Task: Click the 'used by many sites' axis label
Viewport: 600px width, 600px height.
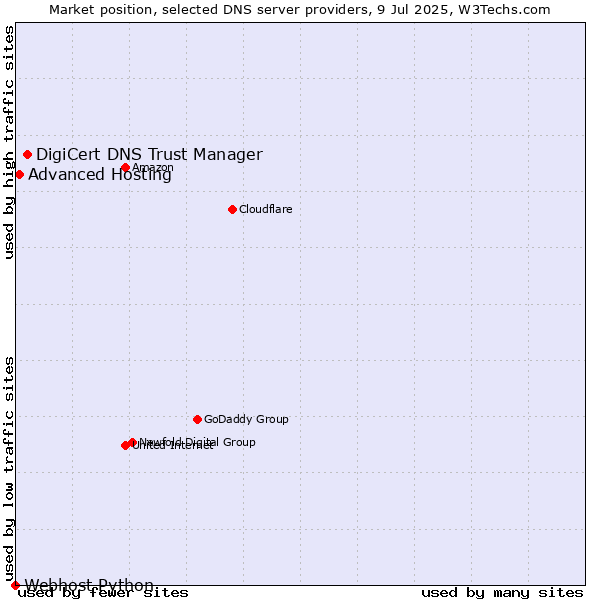Action: tap(502, 593)
